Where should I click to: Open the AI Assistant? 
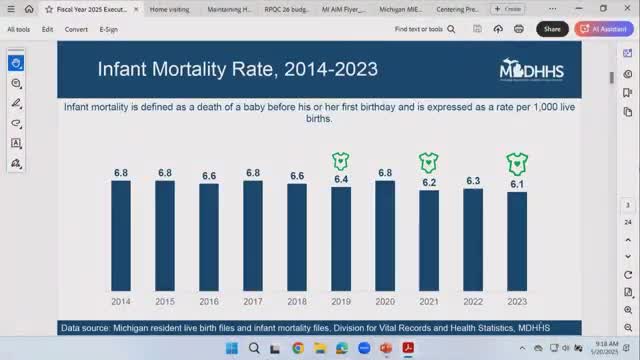click(x=604, y=29)
